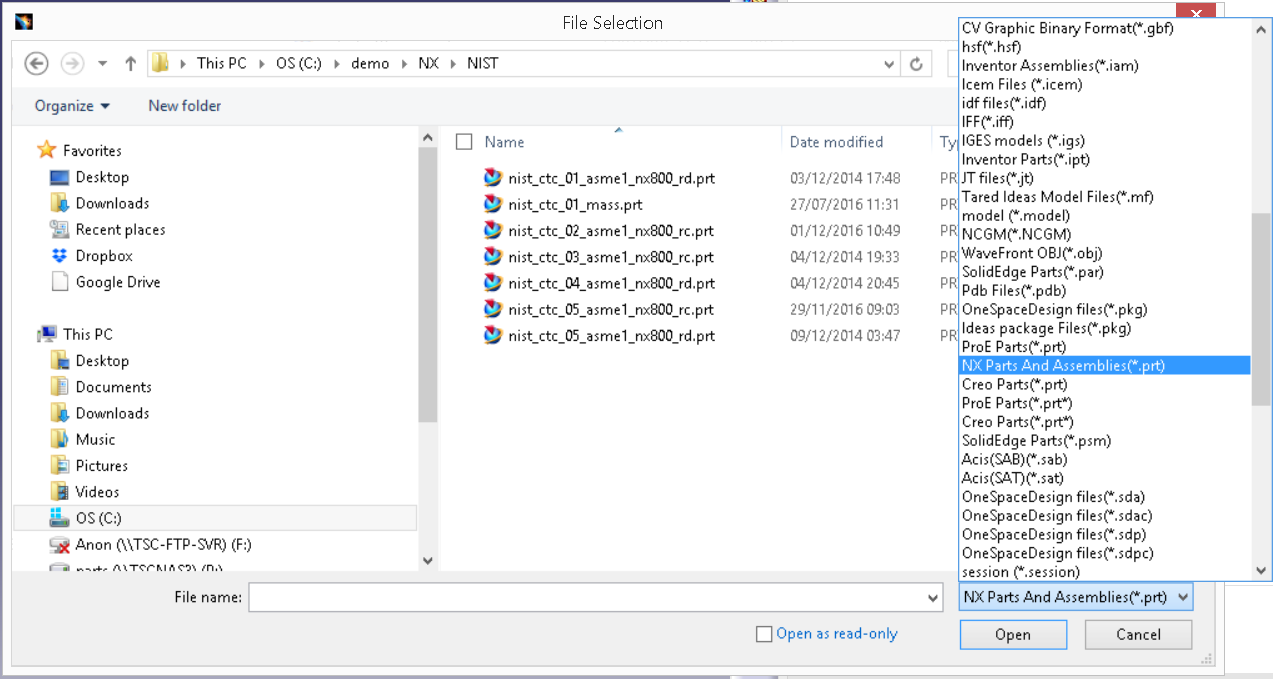The width and height of the screenshot is (1273, 679).
Task: Open the recent locations dropdown arrow
Action: (x=102, y=64)
